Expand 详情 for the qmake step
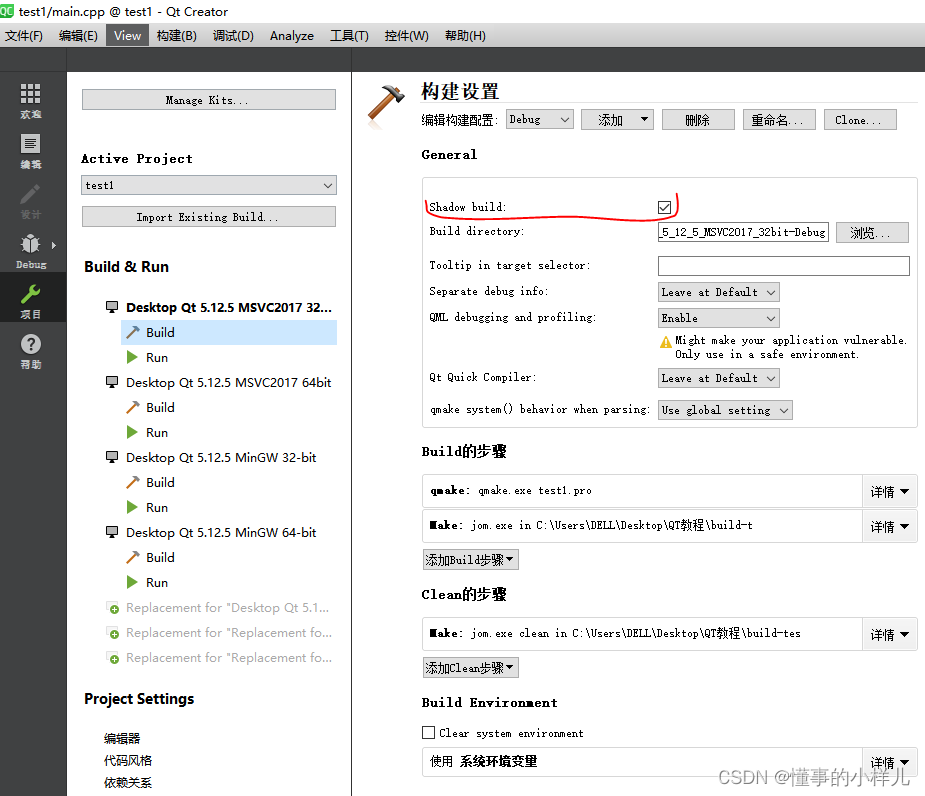Viewport: 925px width, 796px height. 889,492
